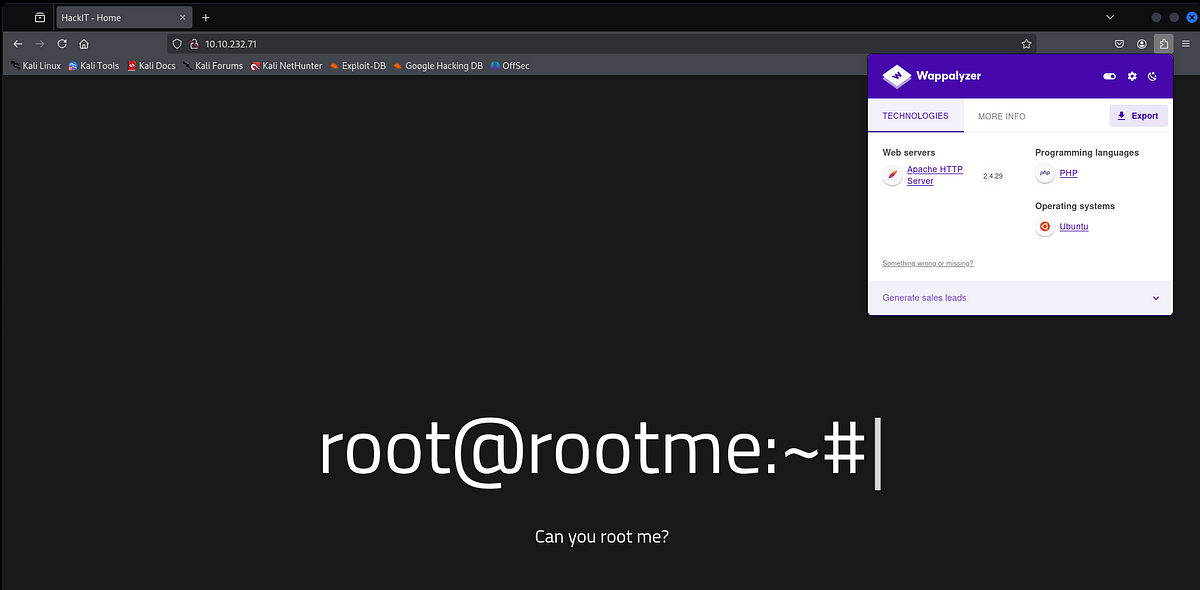
Task: List all tabs dropdown arrow
Action: click(1110, 17)
